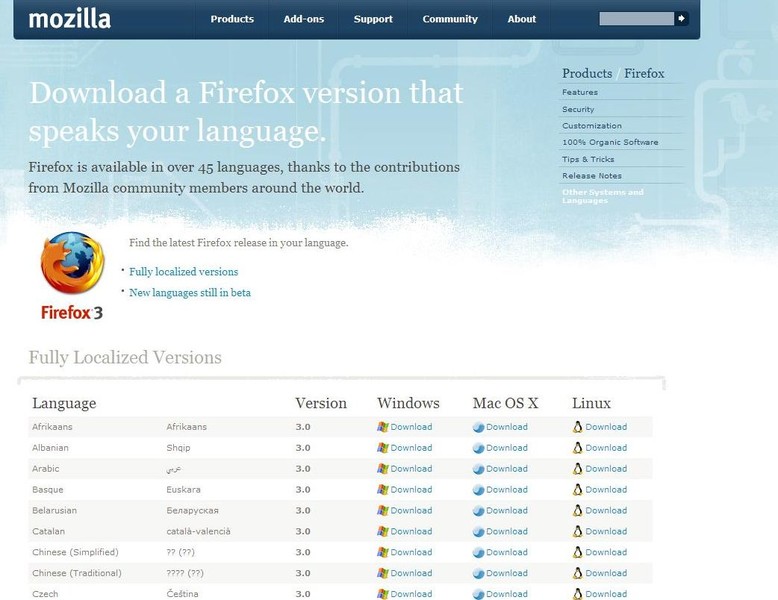Click the Language column header

coord(64,403)
